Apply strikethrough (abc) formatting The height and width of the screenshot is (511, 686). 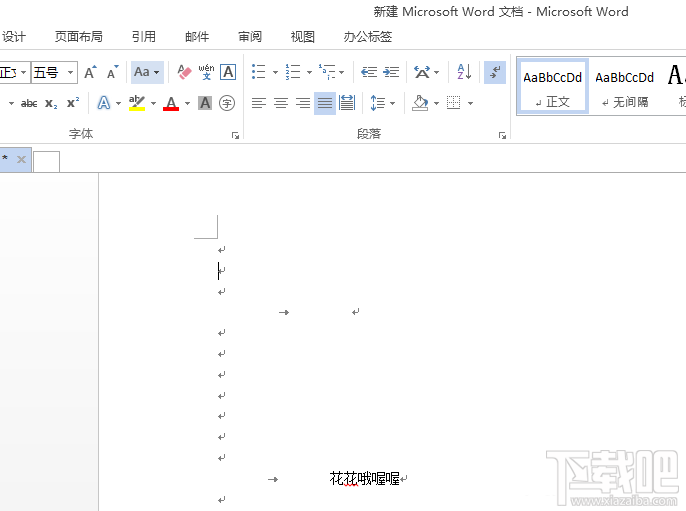(29, 104)
